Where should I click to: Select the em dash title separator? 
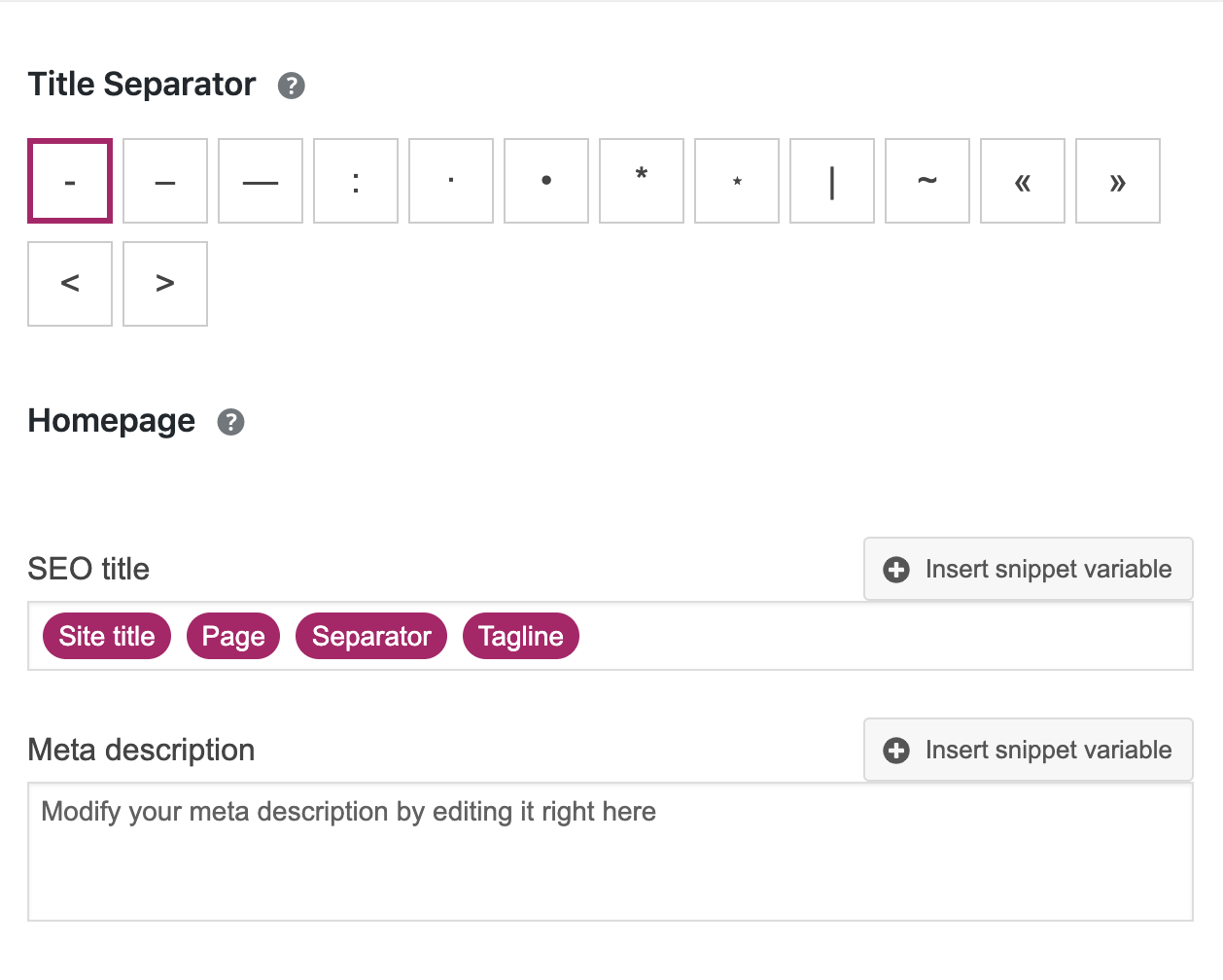pyautogui.click(x=260, y=181)
